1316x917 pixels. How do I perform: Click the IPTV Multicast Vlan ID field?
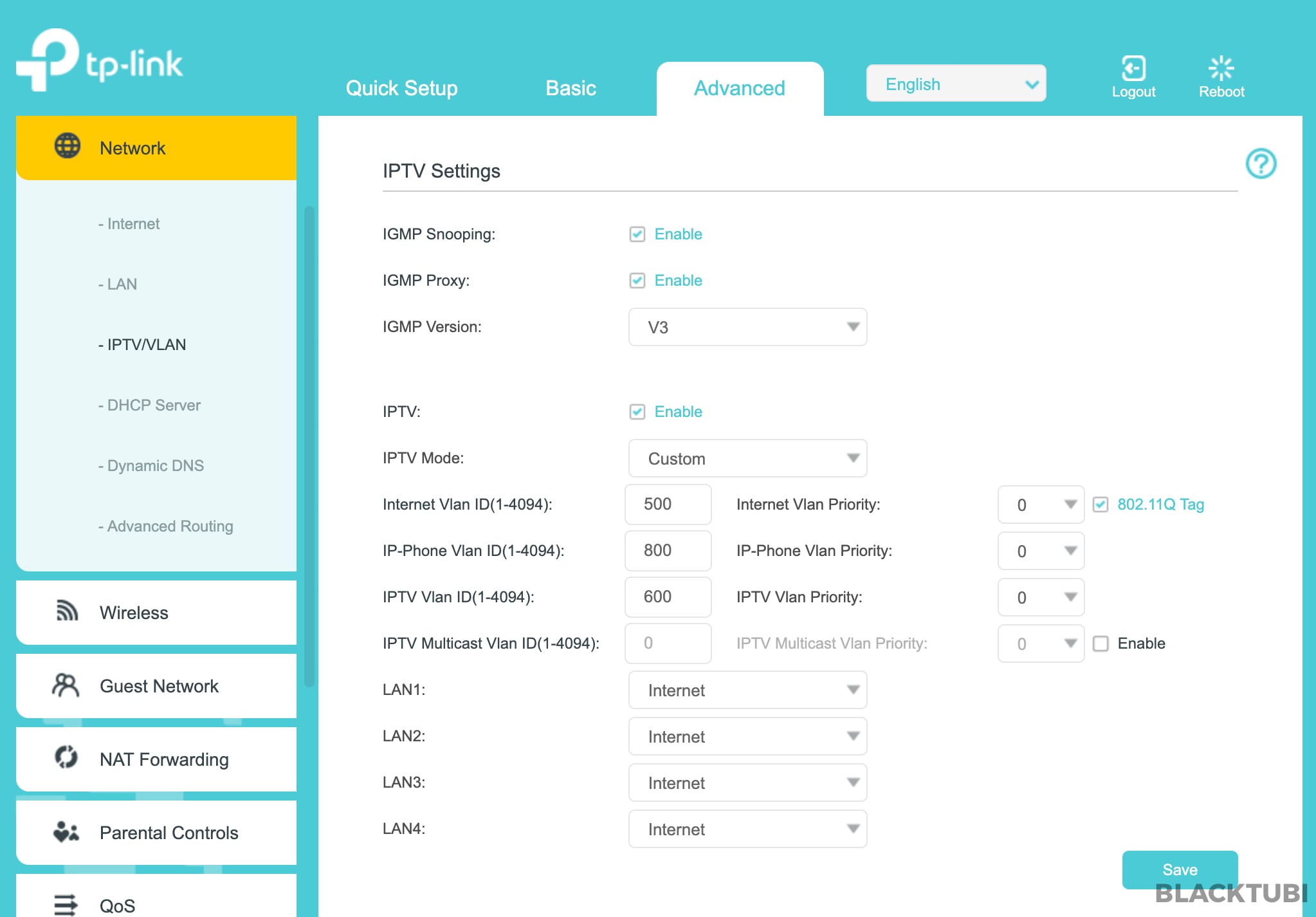point(668,644)
